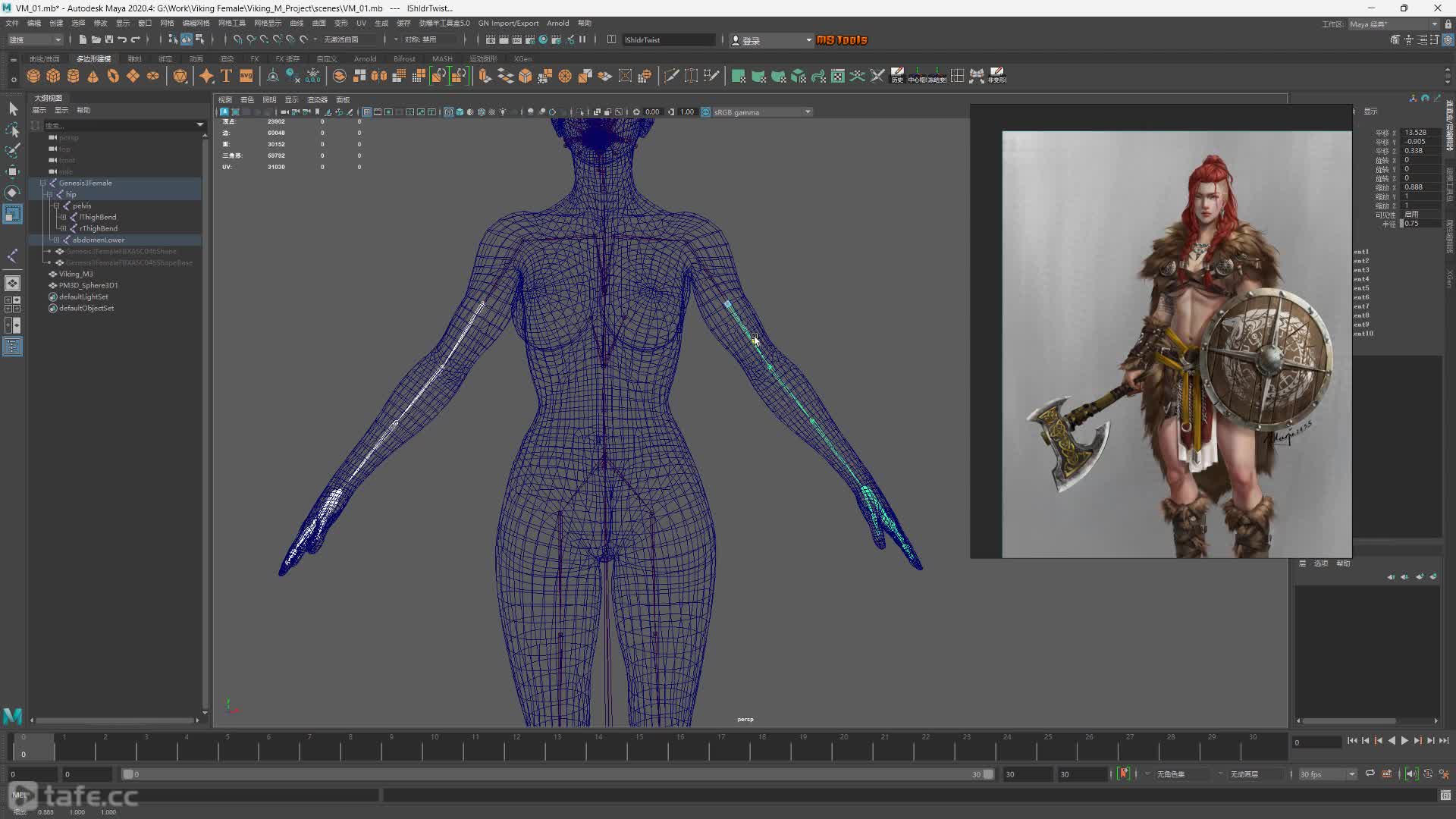Create a polygon cylinder from the shelf

click(x=73, y=76)
